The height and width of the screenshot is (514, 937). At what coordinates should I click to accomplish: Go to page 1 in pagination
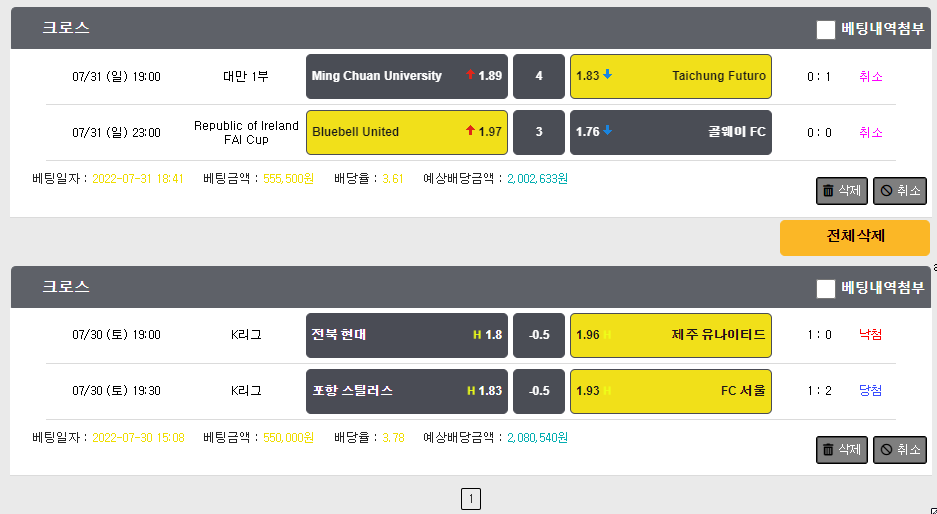click(471, 499)
